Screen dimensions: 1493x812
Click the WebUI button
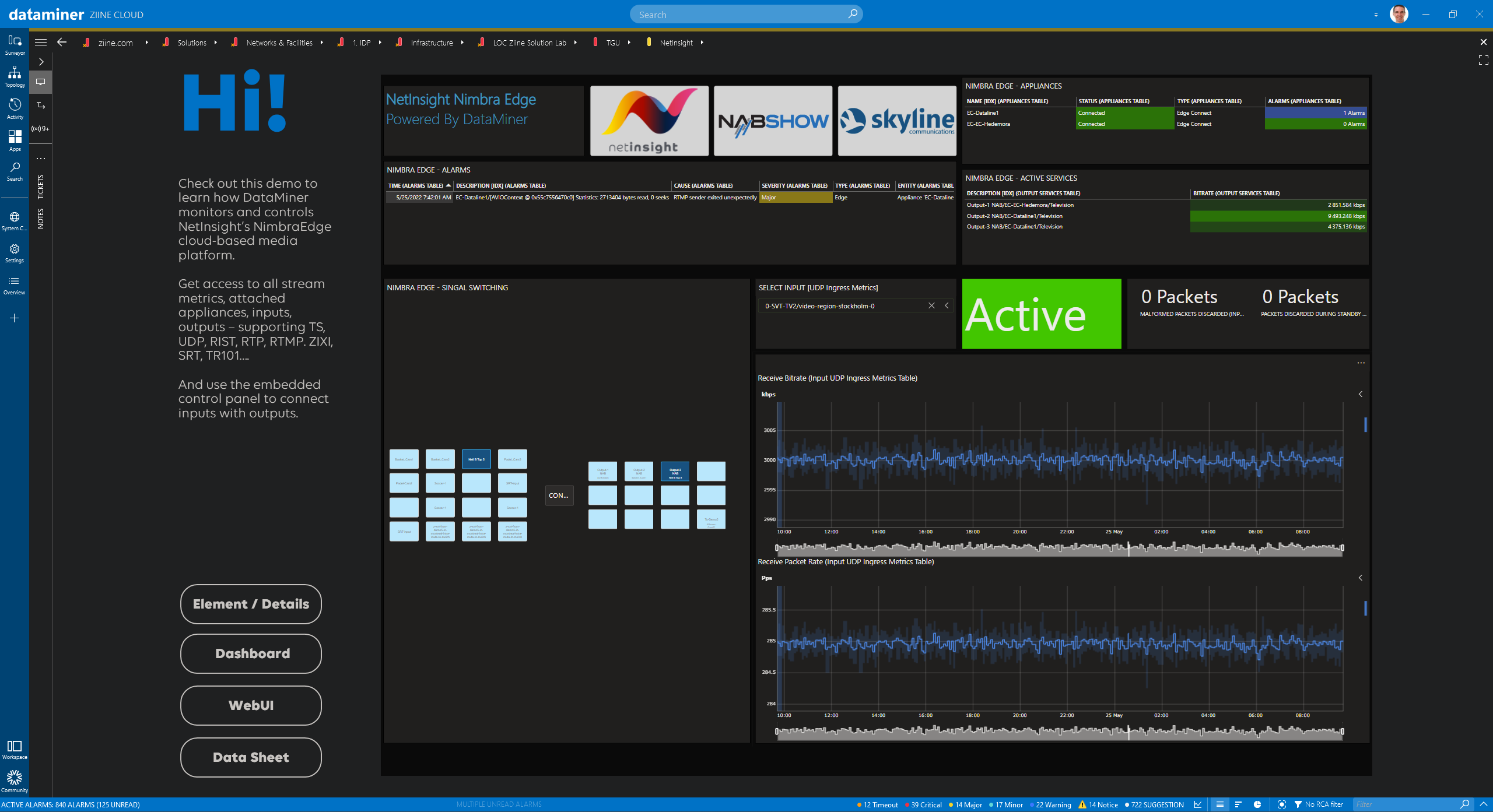pos(251,705)
